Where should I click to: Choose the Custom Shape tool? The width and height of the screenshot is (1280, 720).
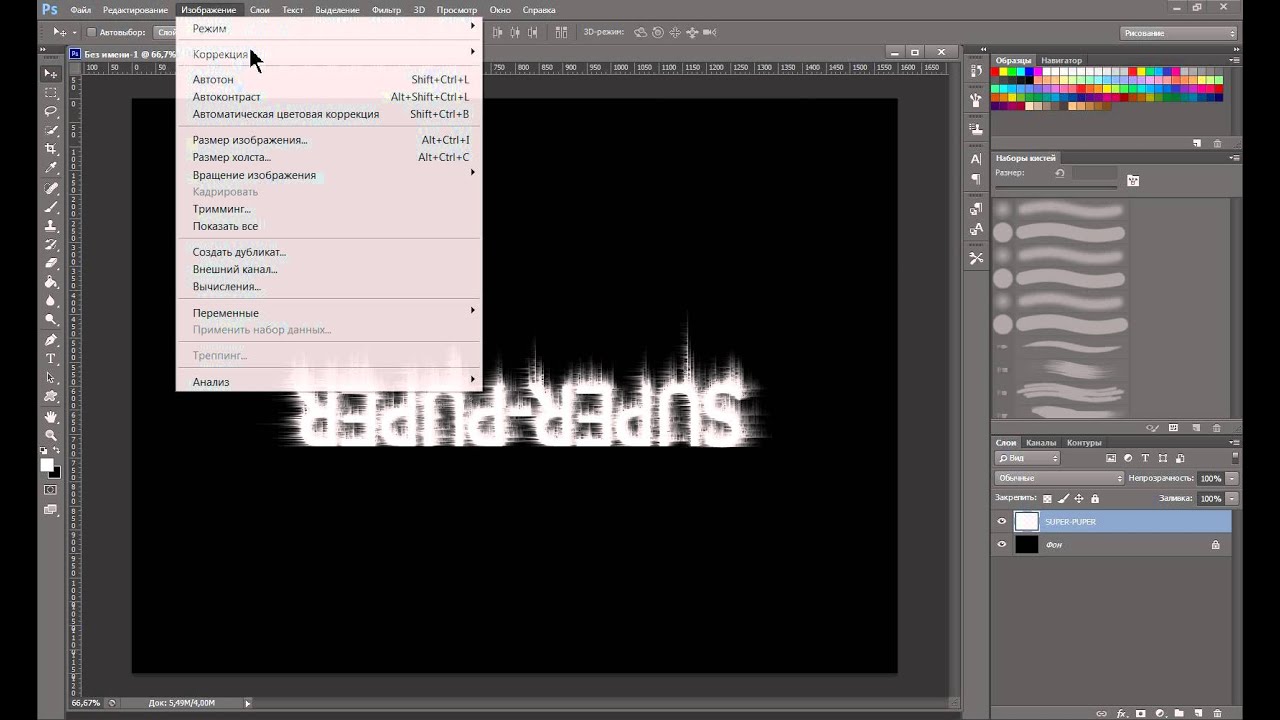[x=51, y=397]
